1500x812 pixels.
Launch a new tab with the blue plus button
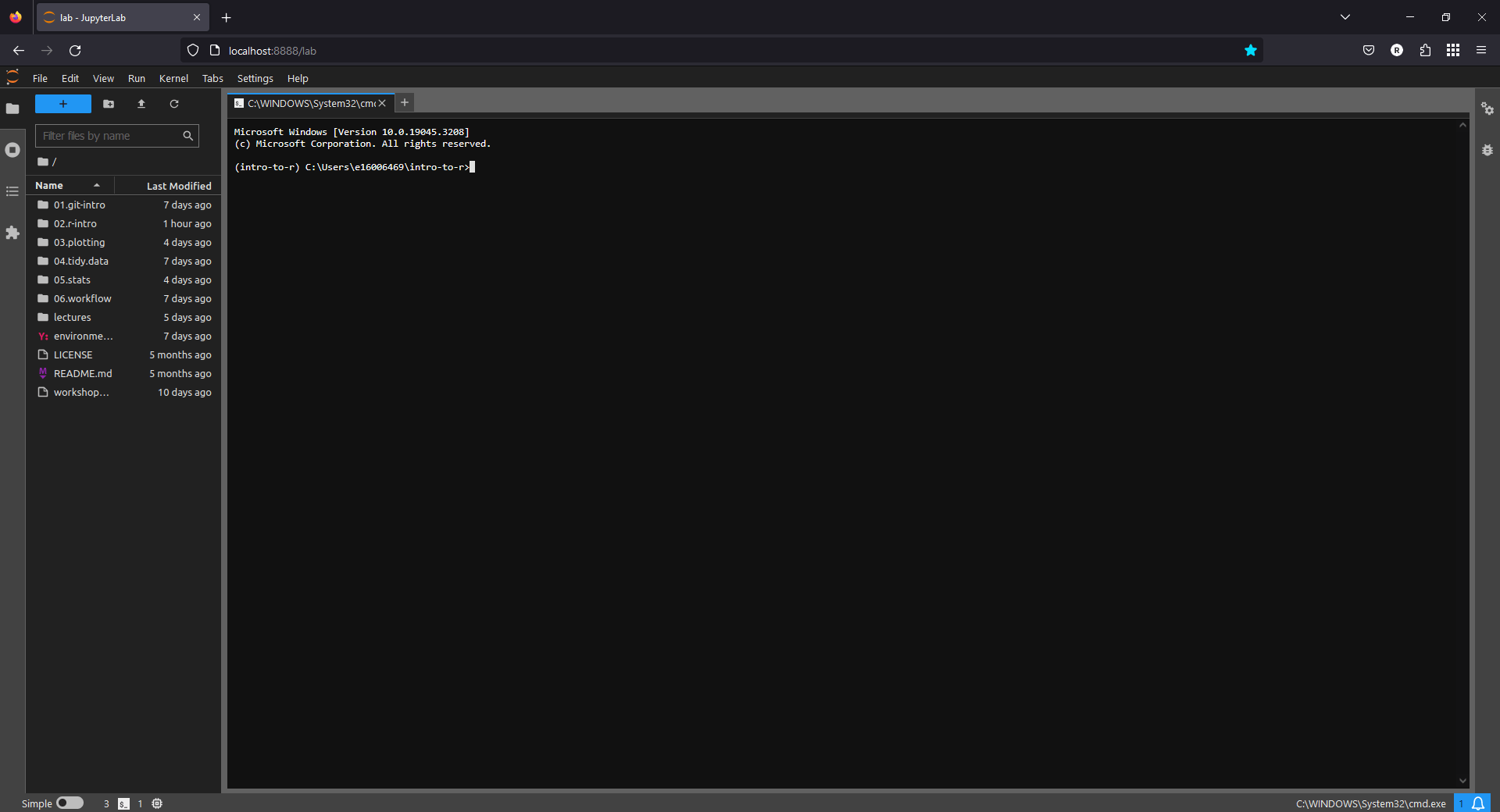coord(62,104)
